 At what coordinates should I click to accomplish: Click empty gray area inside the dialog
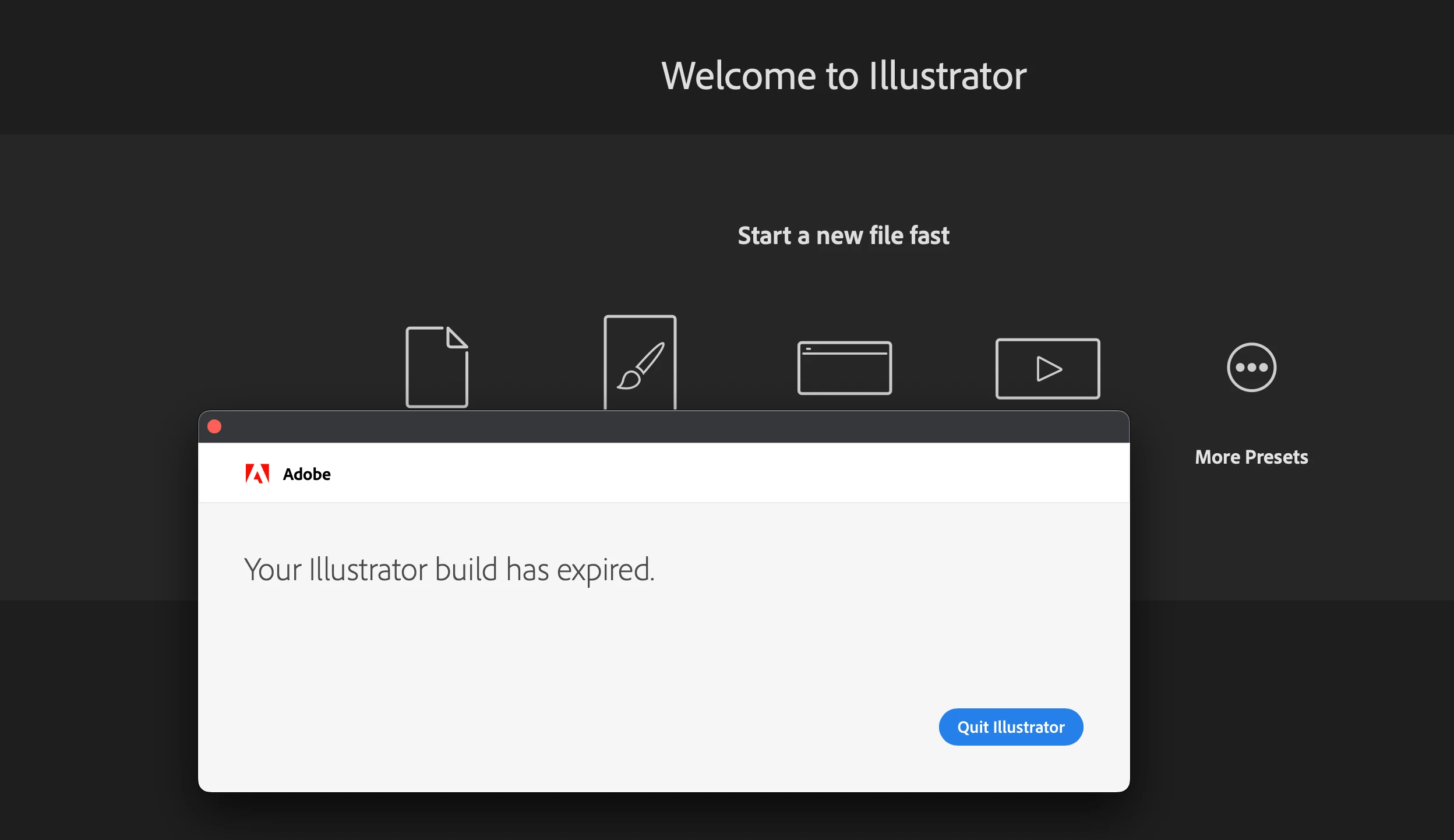point(583,670)
